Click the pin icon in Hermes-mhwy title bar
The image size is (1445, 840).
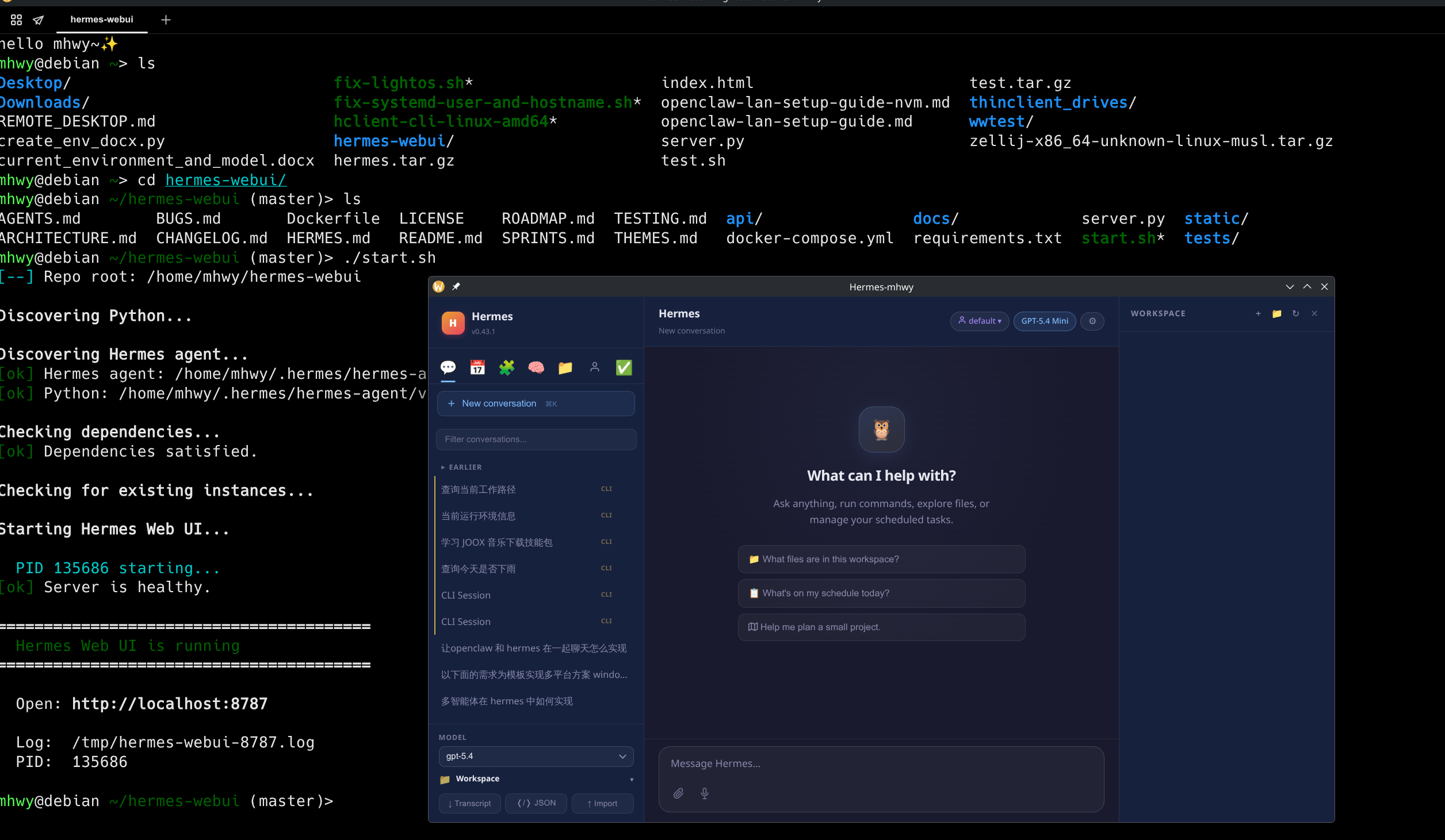click(x=456, y=286)
